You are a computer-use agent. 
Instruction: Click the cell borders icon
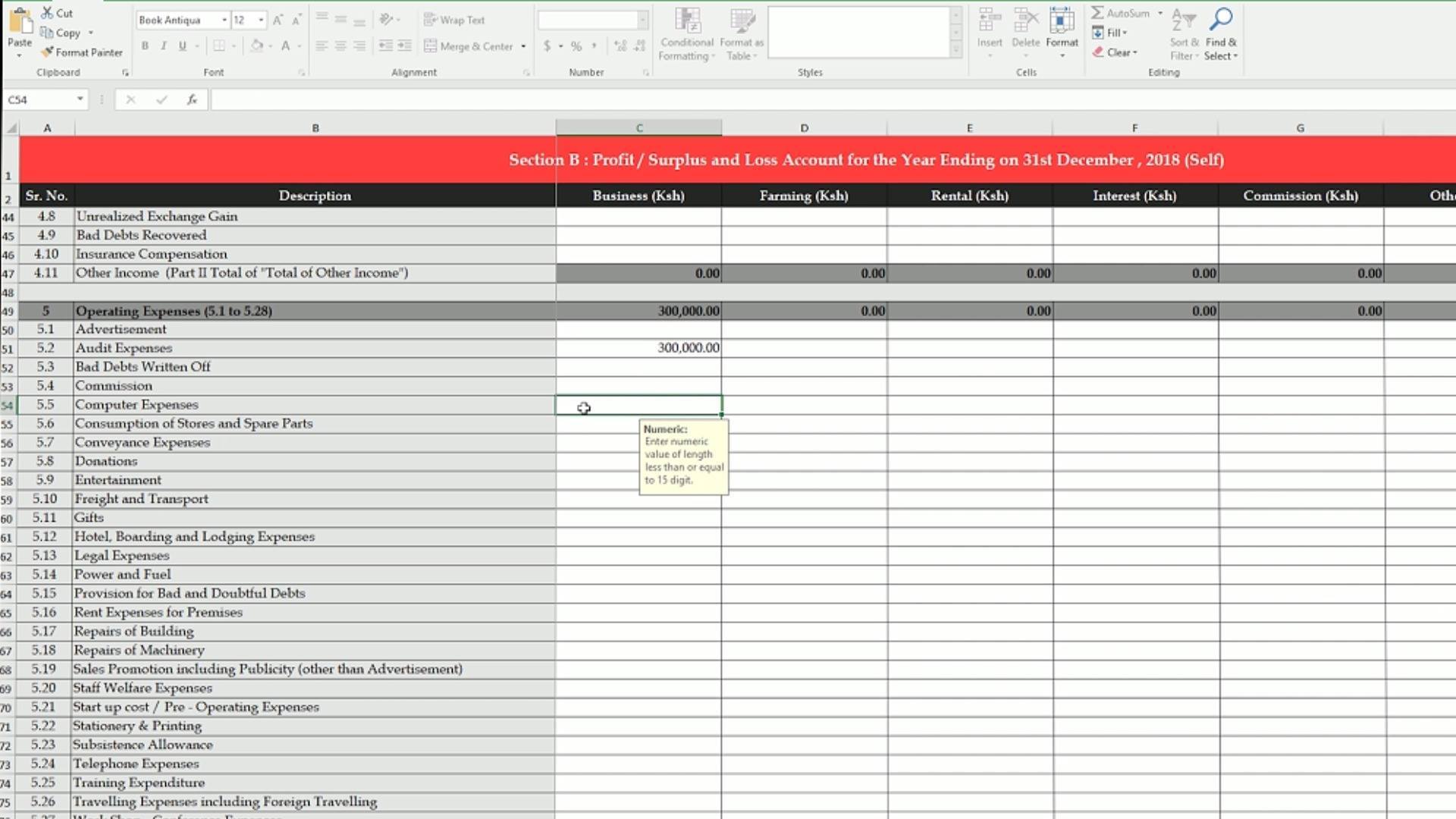point(219,46)
